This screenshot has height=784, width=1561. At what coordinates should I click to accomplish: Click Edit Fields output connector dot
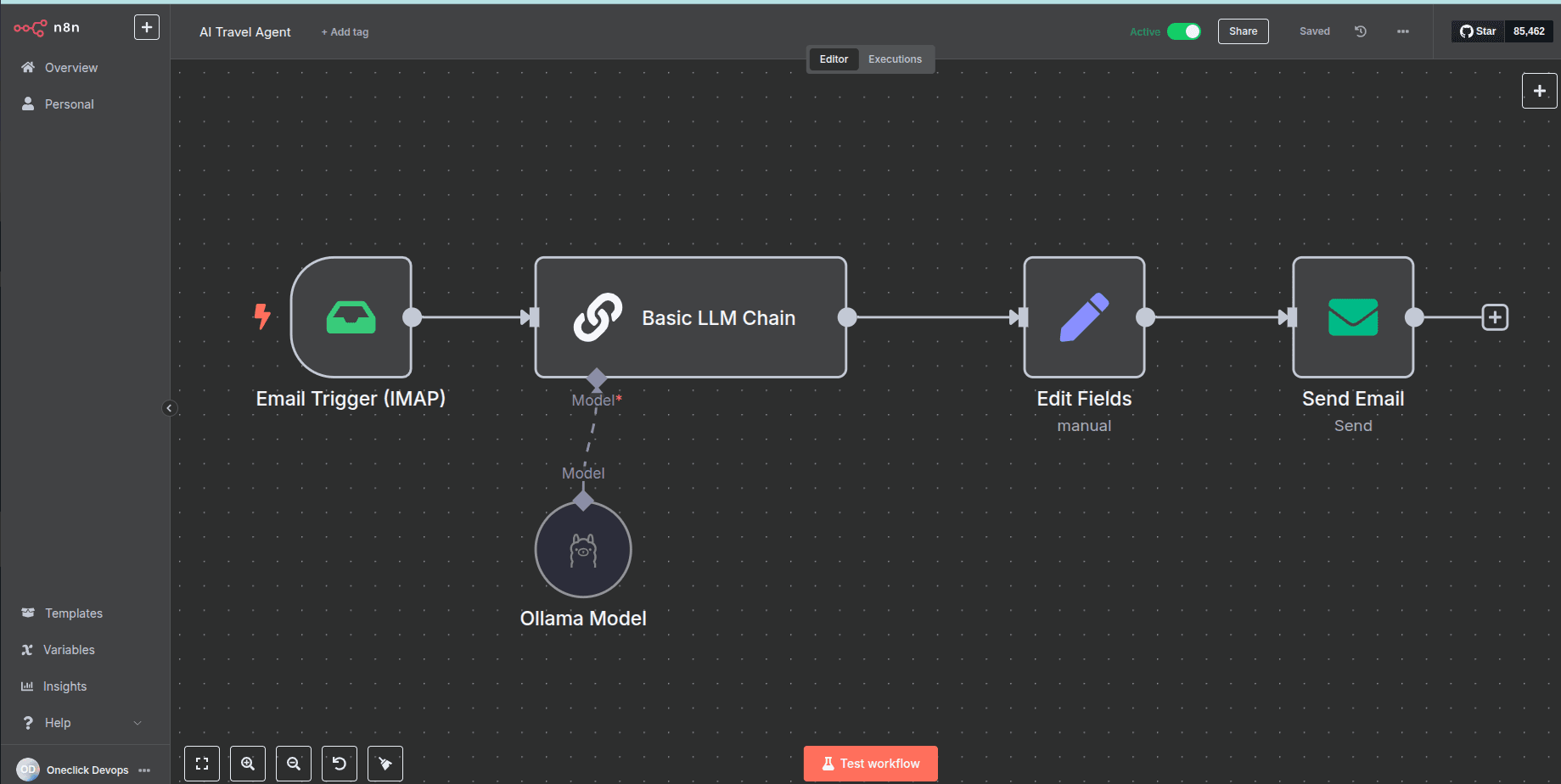(x=1146, y=317)
